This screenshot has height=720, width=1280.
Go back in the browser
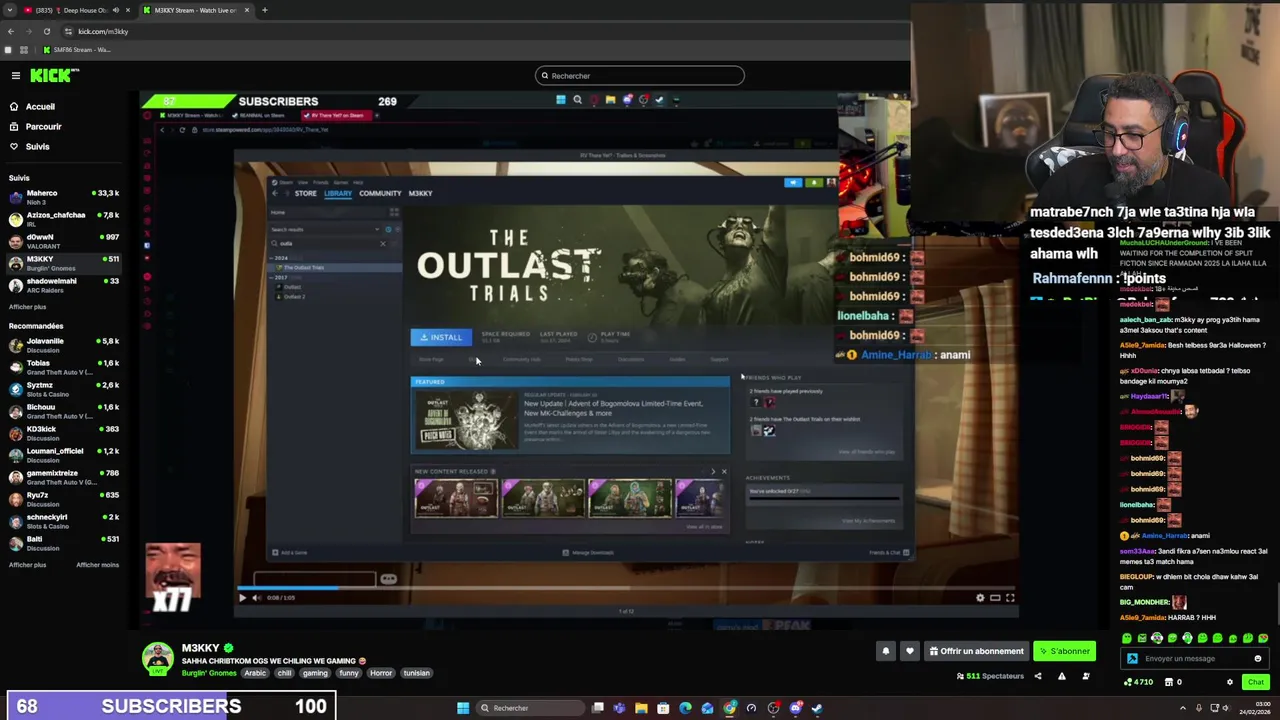point(11,31)
